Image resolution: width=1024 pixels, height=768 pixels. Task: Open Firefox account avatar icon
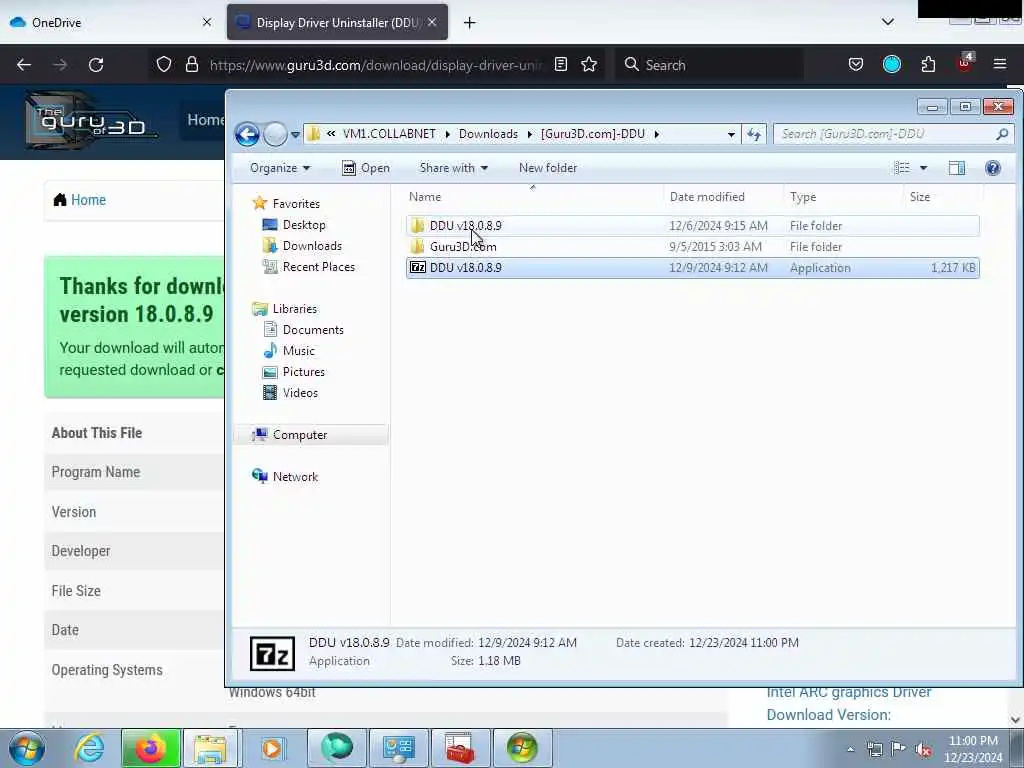click(892, 64)
